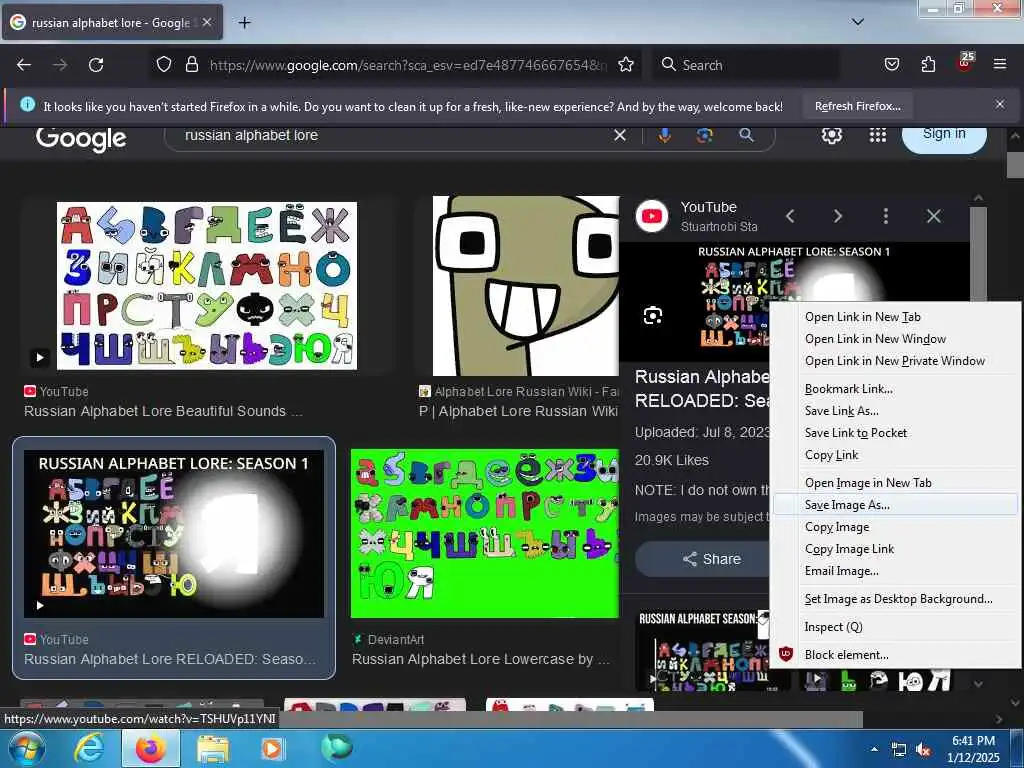This screenshot has width=1024, height=768.
Task: Submit the Google search magnifier
Action: [746, 135]
